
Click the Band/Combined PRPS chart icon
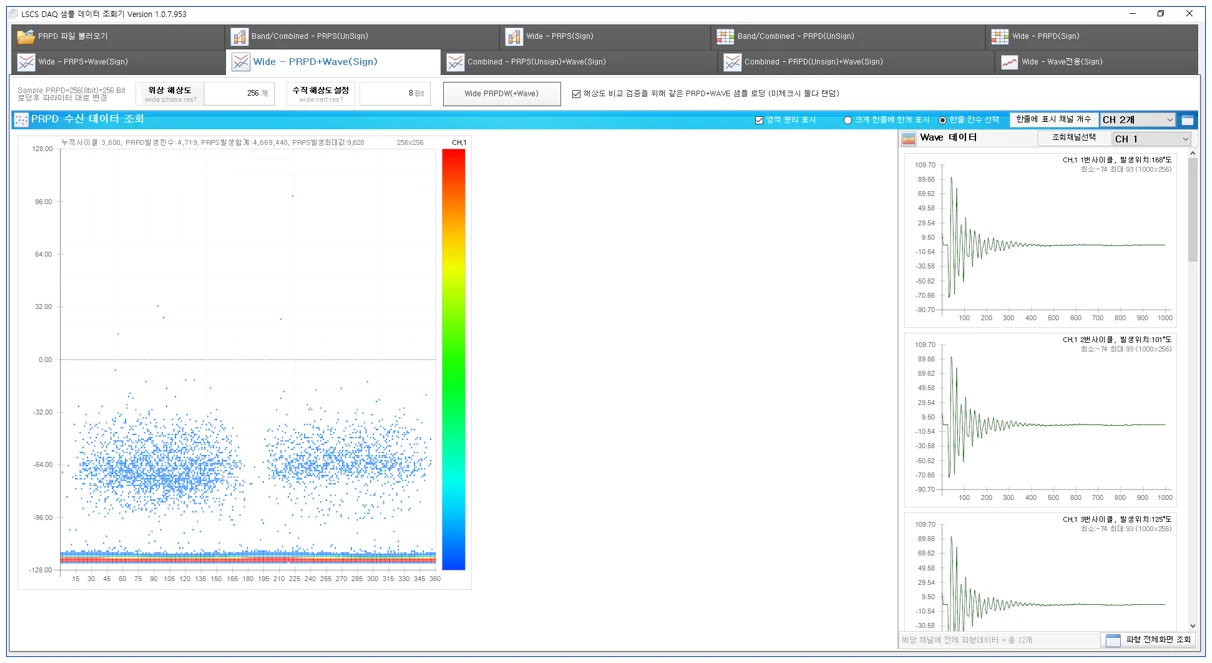click(x=240, y=37)
